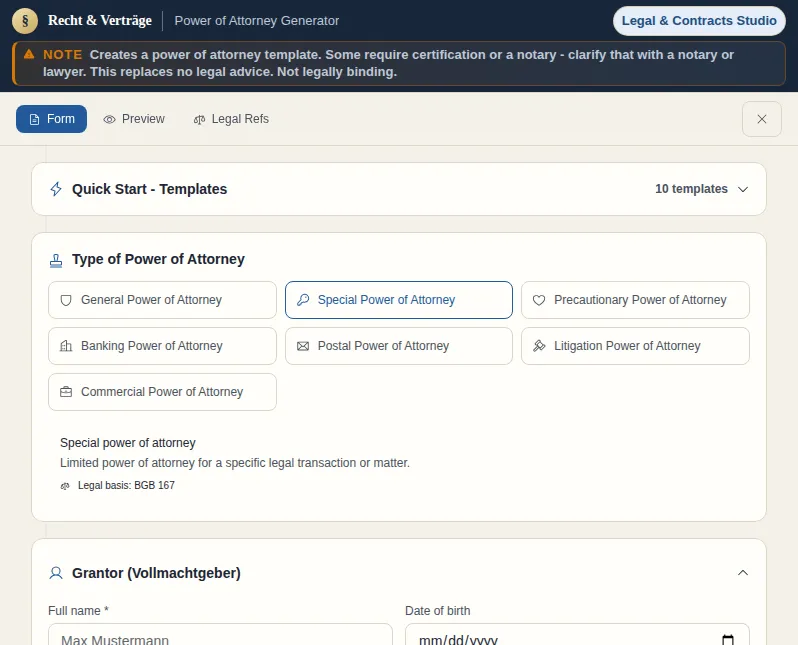The width and height of the screenshot is (798, 645).
Task: Click into the Full name field
Action: 220,635
